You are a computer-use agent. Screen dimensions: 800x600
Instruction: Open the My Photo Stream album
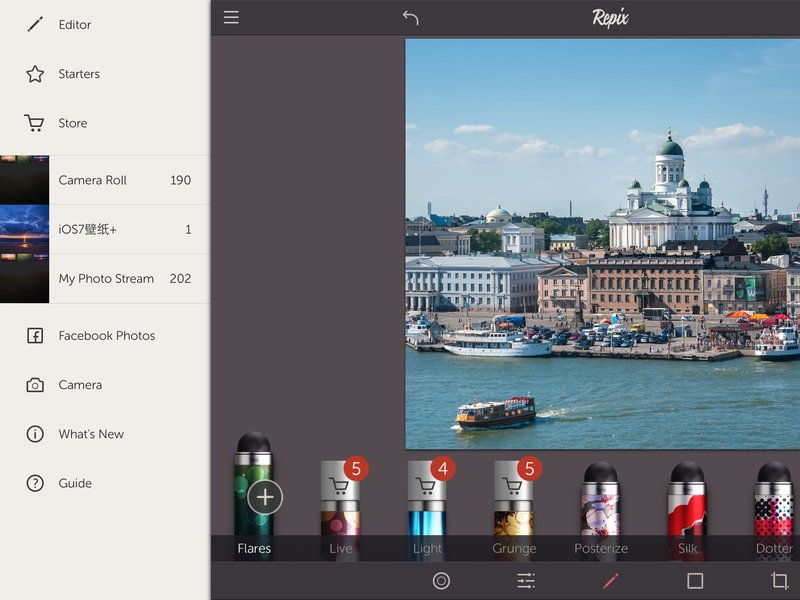pyautogui.click(x=105, y=279)
